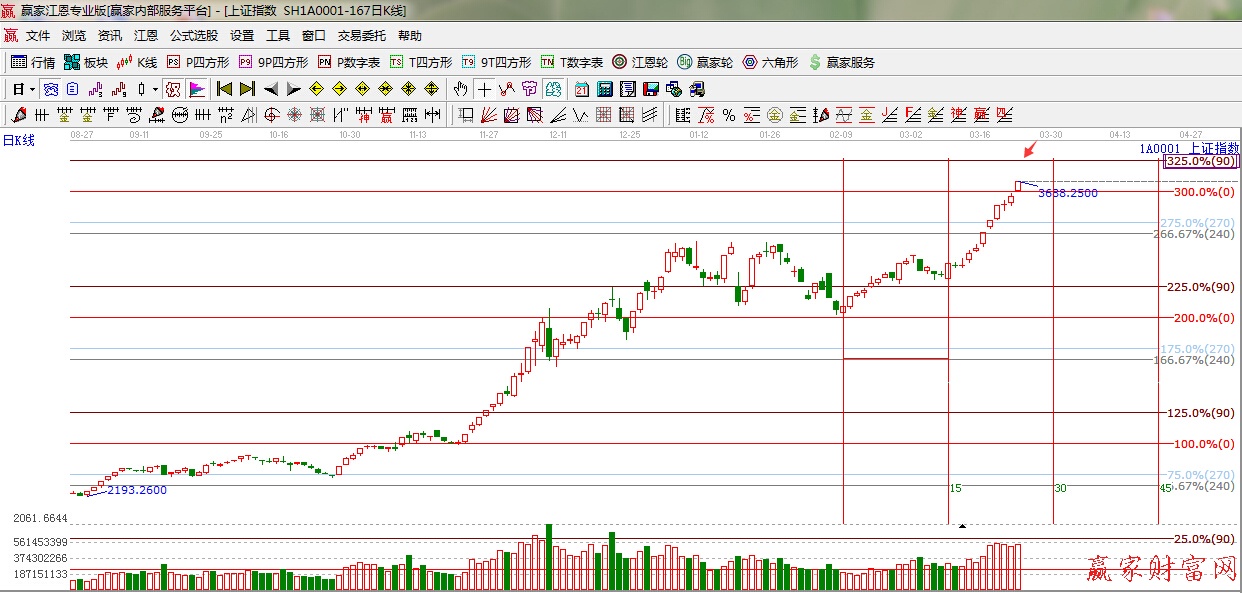Click the 行情 quotes button

pyautogui.click(x=33, y=62)
